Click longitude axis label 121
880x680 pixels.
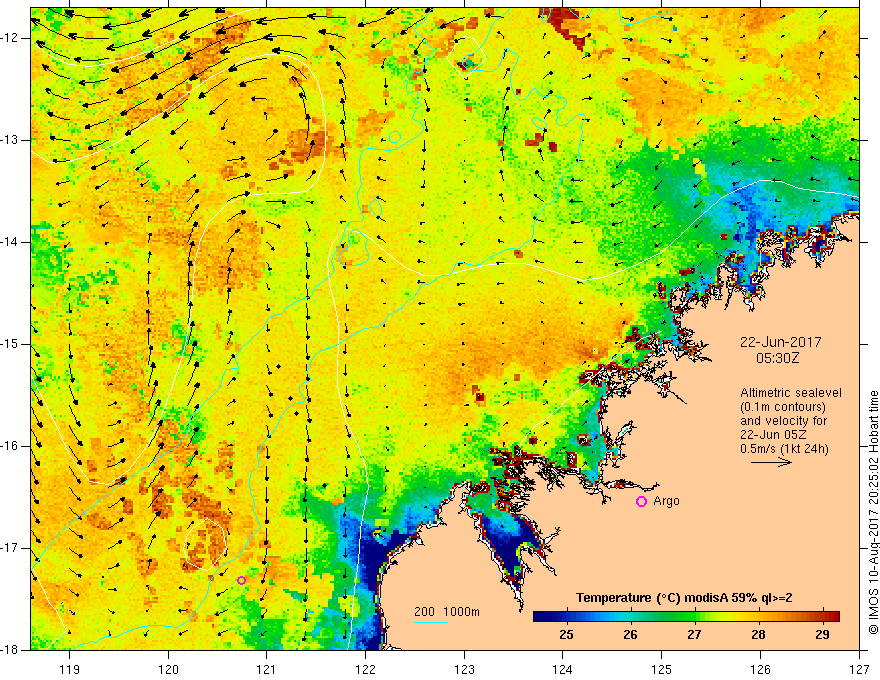[267, 669]
